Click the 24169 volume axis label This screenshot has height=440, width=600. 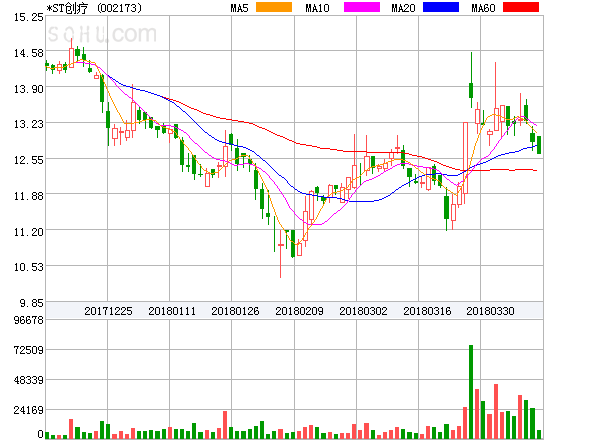(29, 410)
